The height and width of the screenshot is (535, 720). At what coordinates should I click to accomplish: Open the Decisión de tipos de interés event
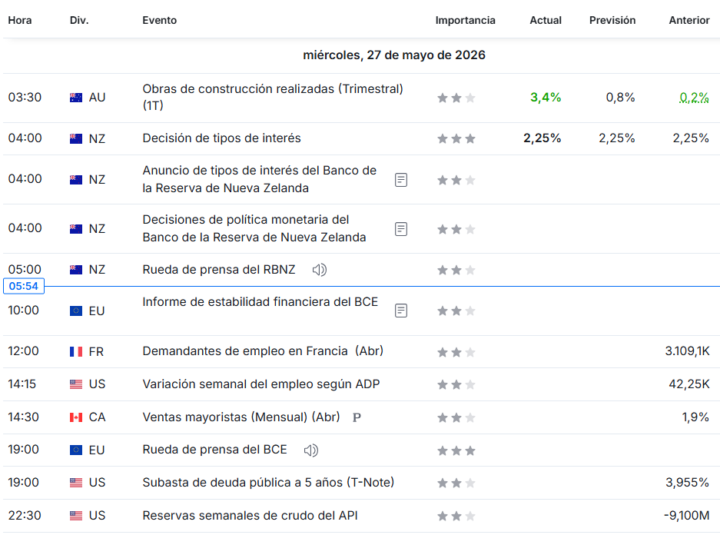[221, 138]
